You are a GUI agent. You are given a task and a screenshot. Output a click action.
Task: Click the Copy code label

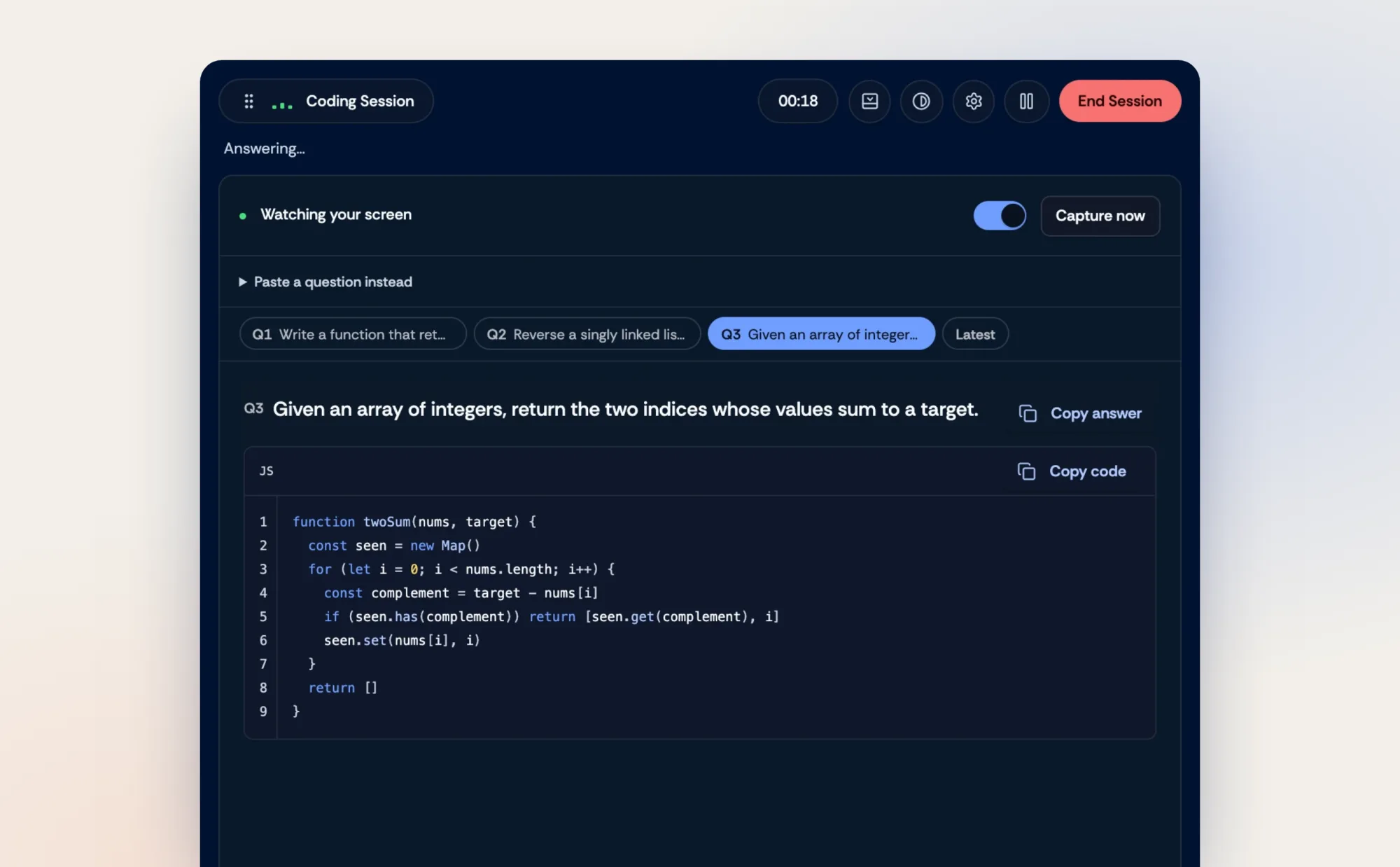(x=1088, y=471)
